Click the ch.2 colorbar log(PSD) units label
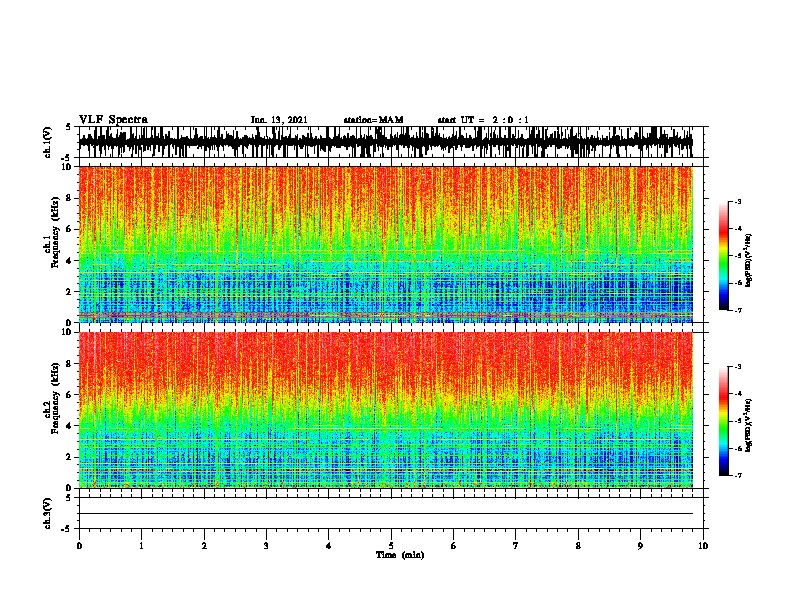This screenshot has width=792, height=612. coord(749,425)
